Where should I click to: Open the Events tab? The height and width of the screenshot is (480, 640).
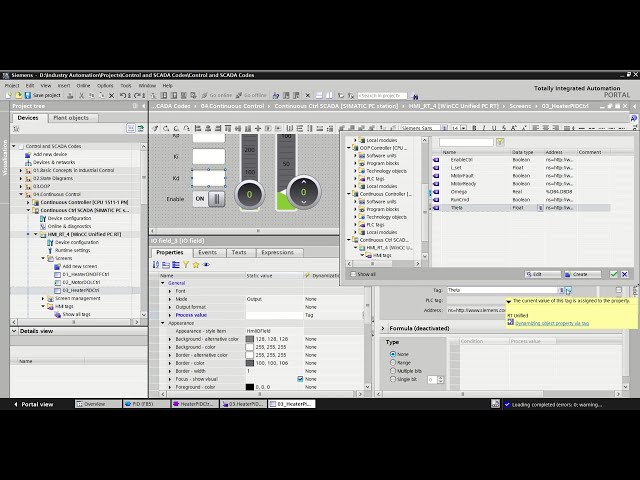[207, 253]
